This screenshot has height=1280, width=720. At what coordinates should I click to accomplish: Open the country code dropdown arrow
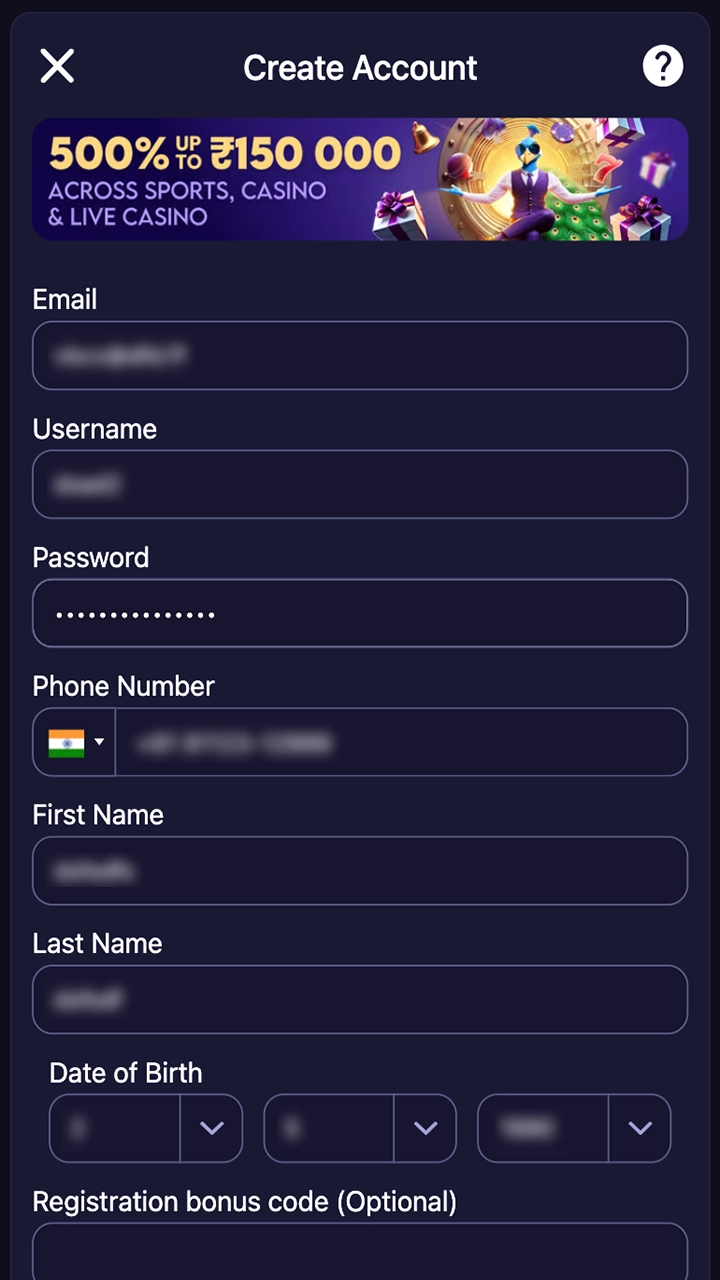[x=99, y=742]
